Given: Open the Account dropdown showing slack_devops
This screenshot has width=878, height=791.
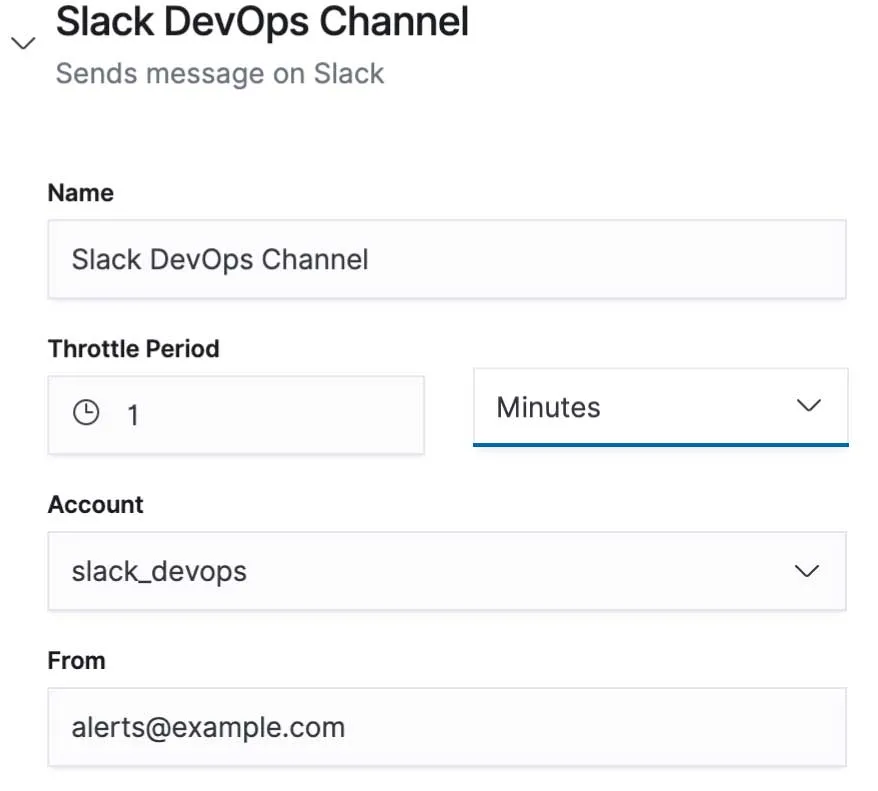Looking at the screenshot, I should [447, 571].
